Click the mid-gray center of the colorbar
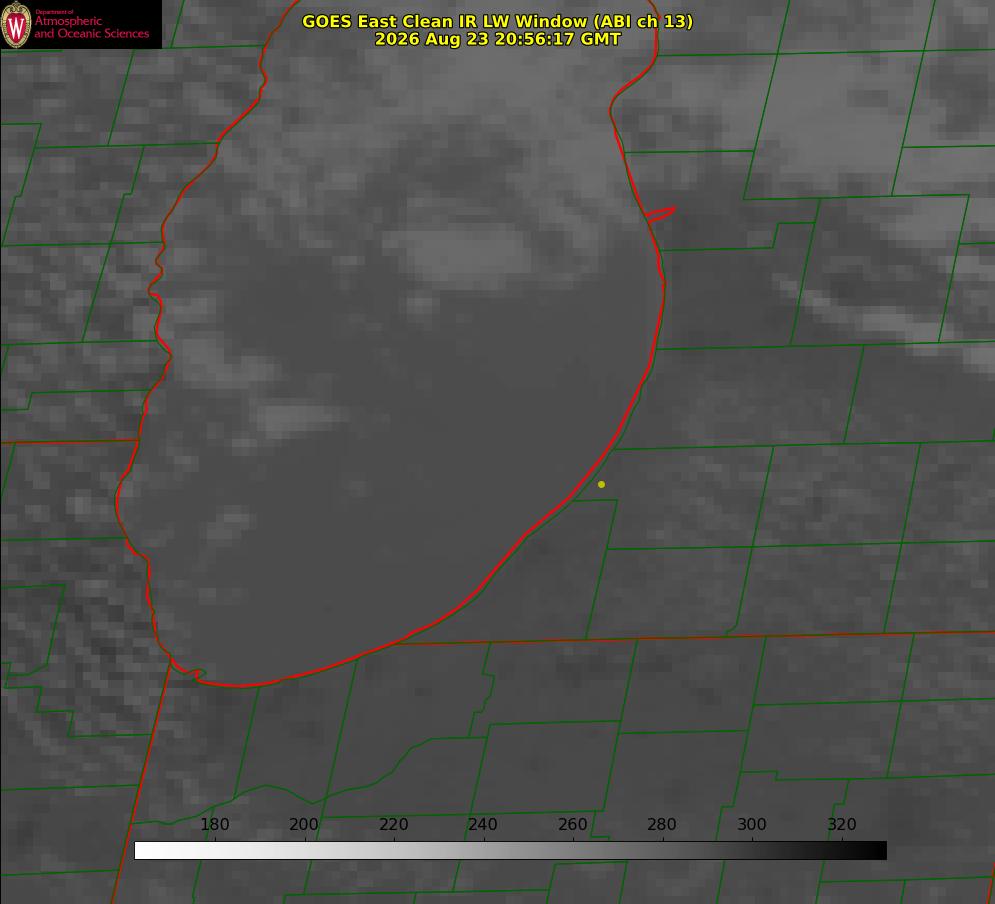 [510, 851]
